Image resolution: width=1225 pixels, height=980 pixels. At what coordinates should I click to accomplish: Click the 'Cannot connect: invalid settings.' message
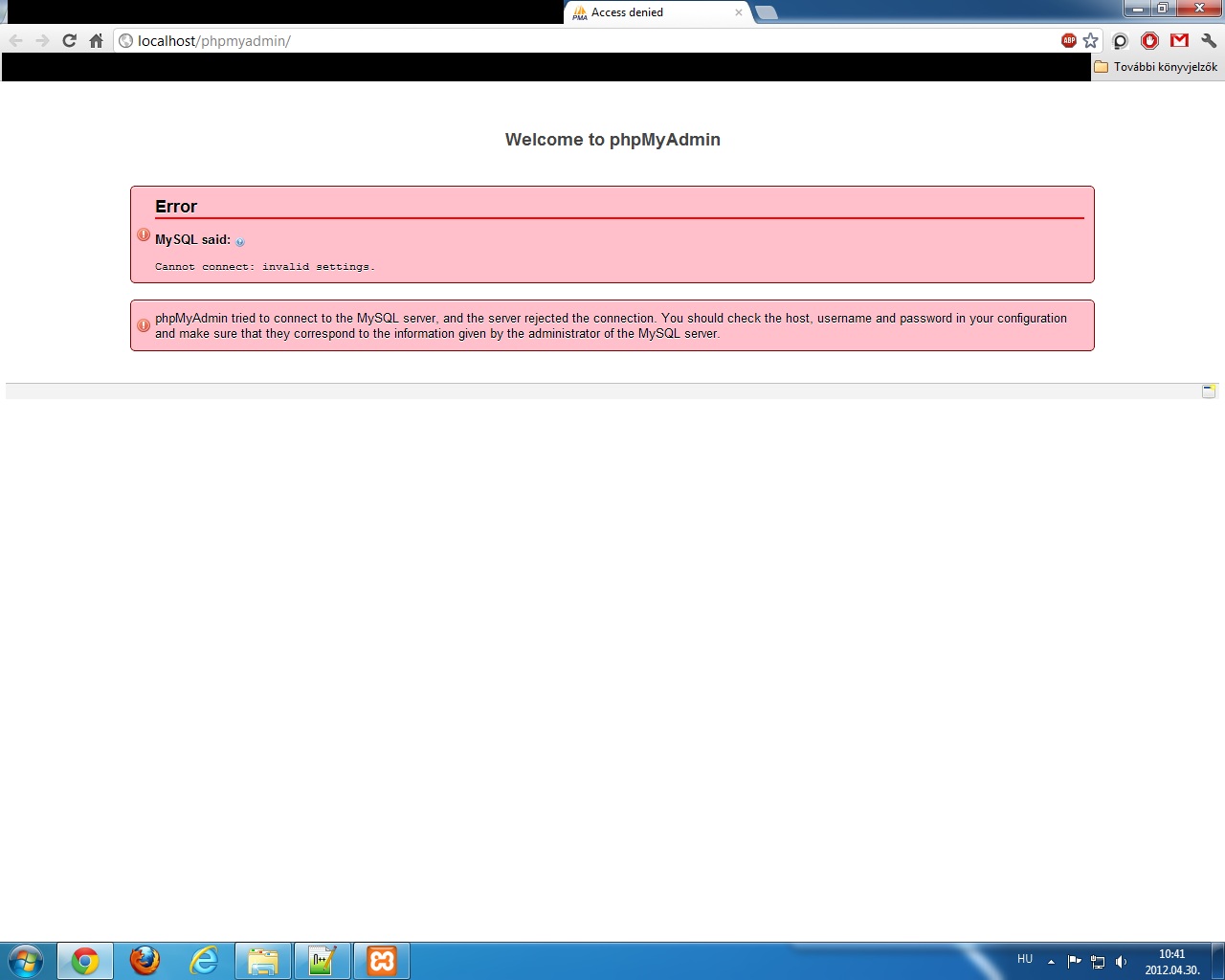pos(265,267)
